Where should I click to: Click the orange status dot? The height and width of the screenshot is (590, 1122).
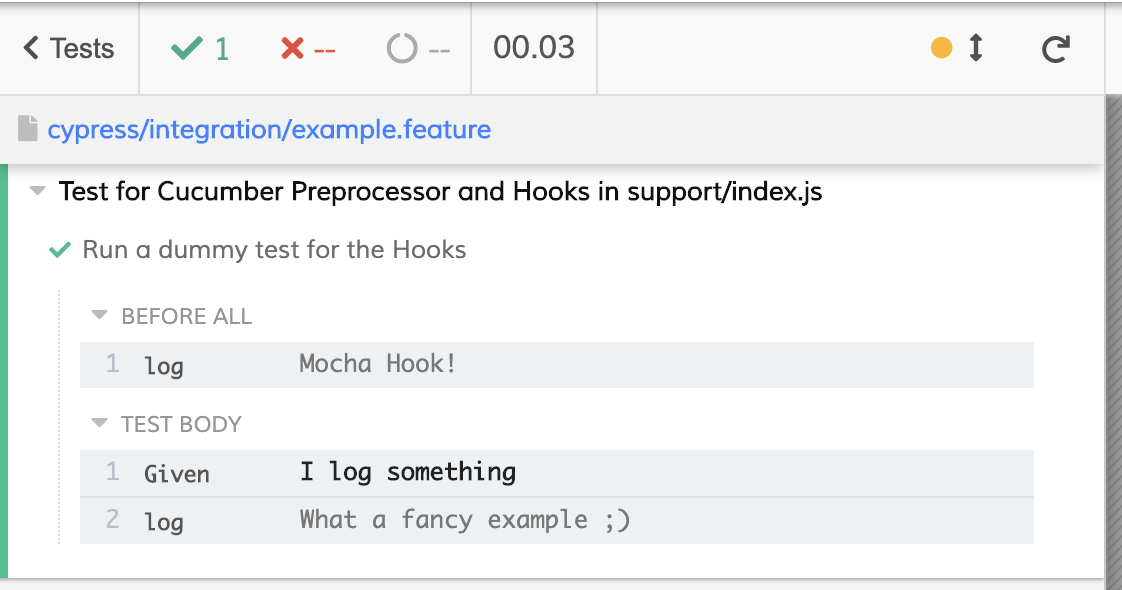tap(942, 48)
